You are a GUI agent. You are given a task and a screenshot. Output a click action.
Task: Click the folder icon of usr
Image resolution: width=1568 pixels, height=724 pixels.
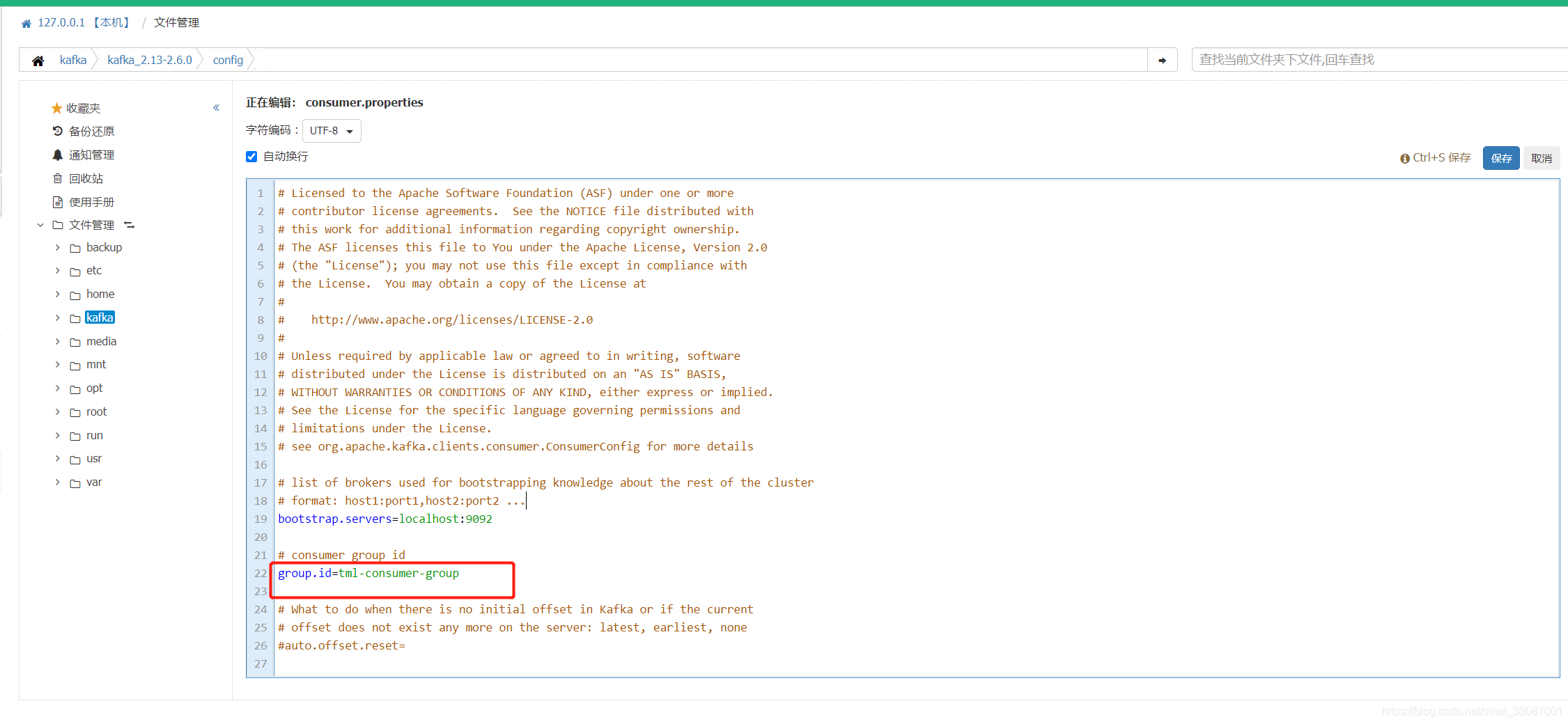[75, 459]
